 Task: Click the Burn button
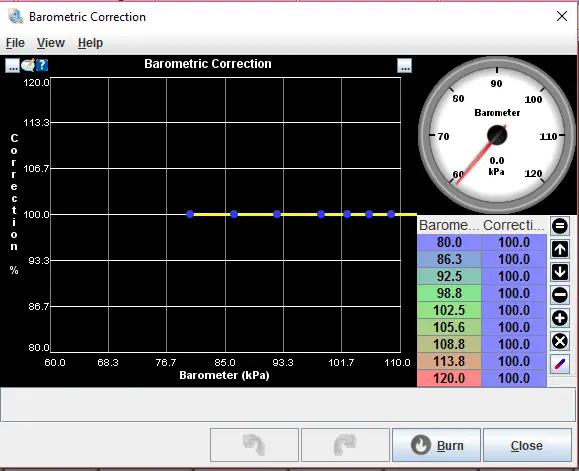pos(436,445)
